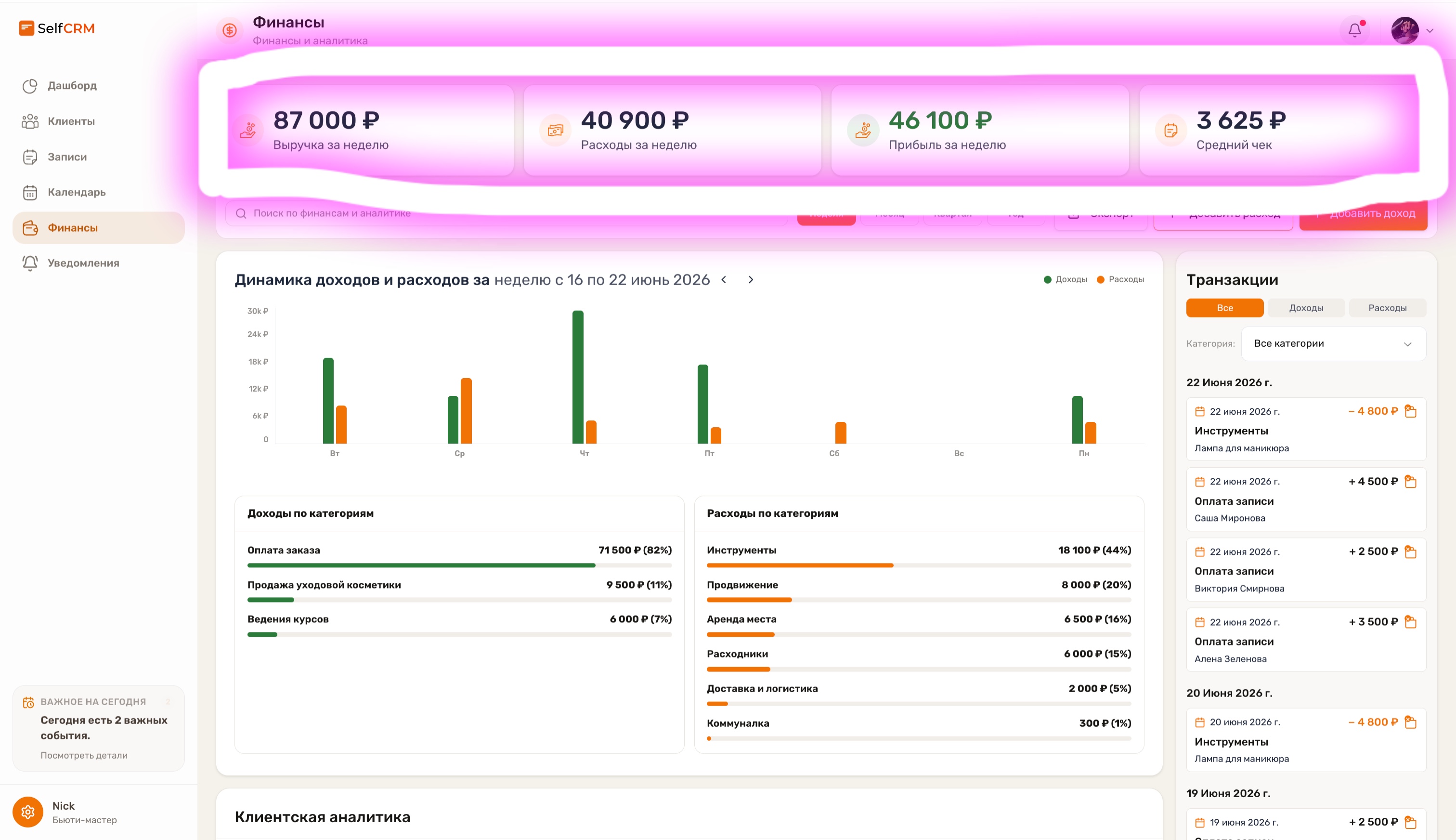Click the Инструменты expense progress bar
The width and height of the screenshot is (1456, 840).
pos(919,565)
